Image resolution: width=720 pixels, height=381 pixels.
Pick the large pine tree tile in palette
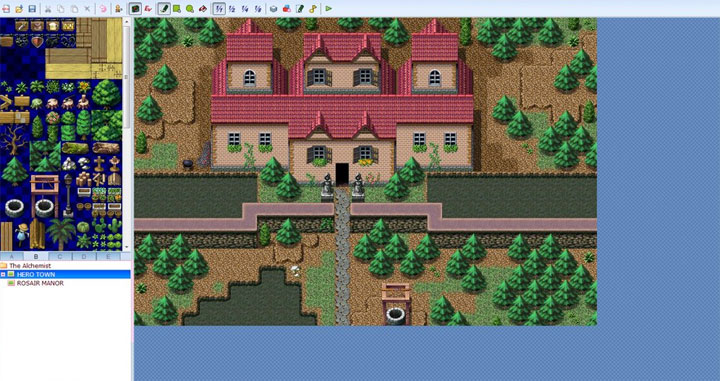14,171
